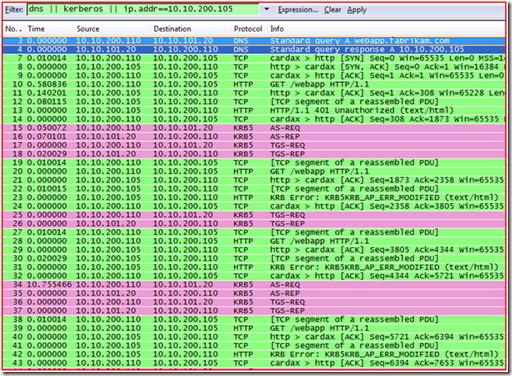The height and width of the screenshot is (376, 512).
Task: Select packet 12 reassembled PDU row
Action: click(254, 102)
